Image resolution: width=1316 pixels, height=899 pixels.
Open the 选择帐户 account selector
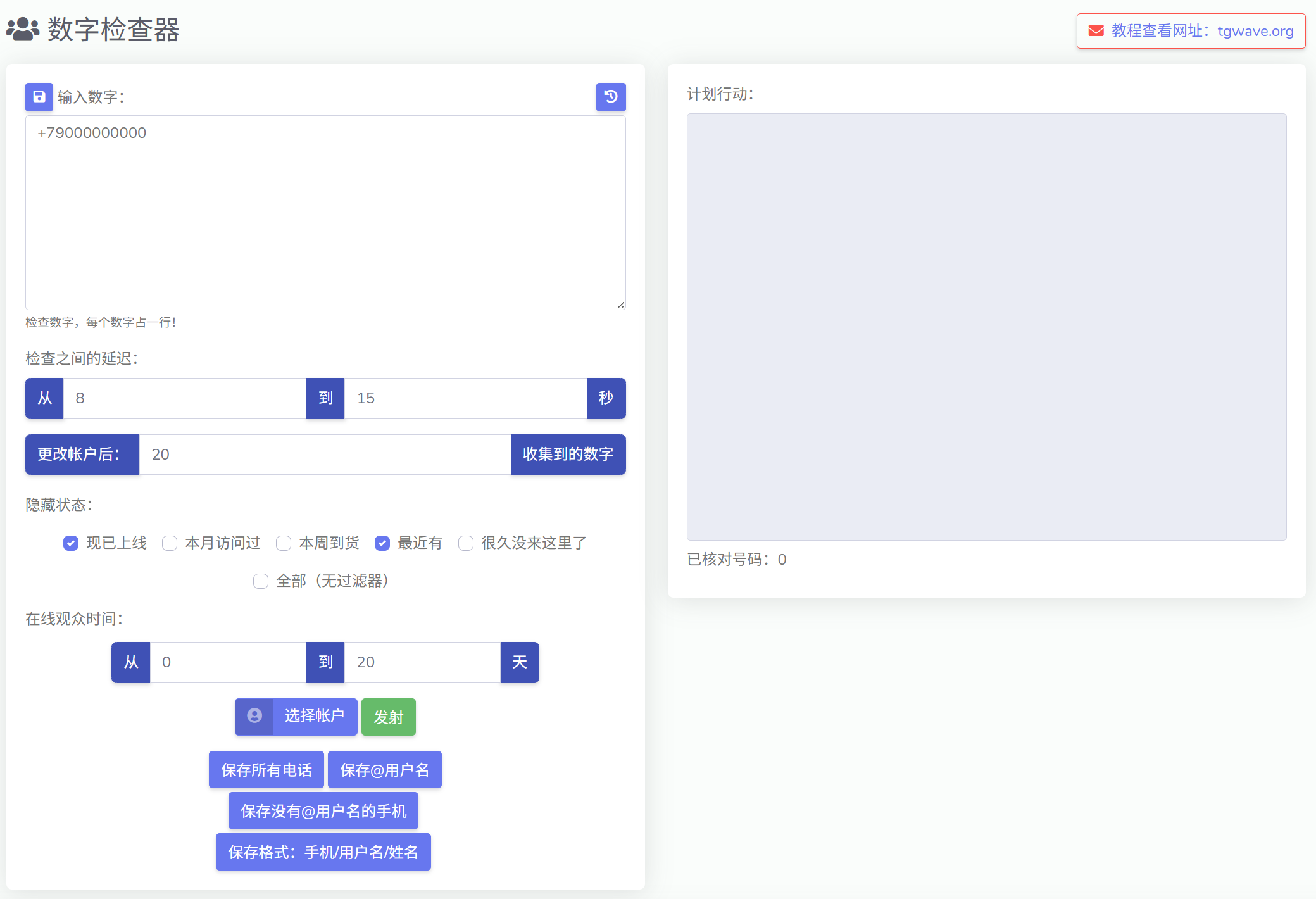[314, 716]
